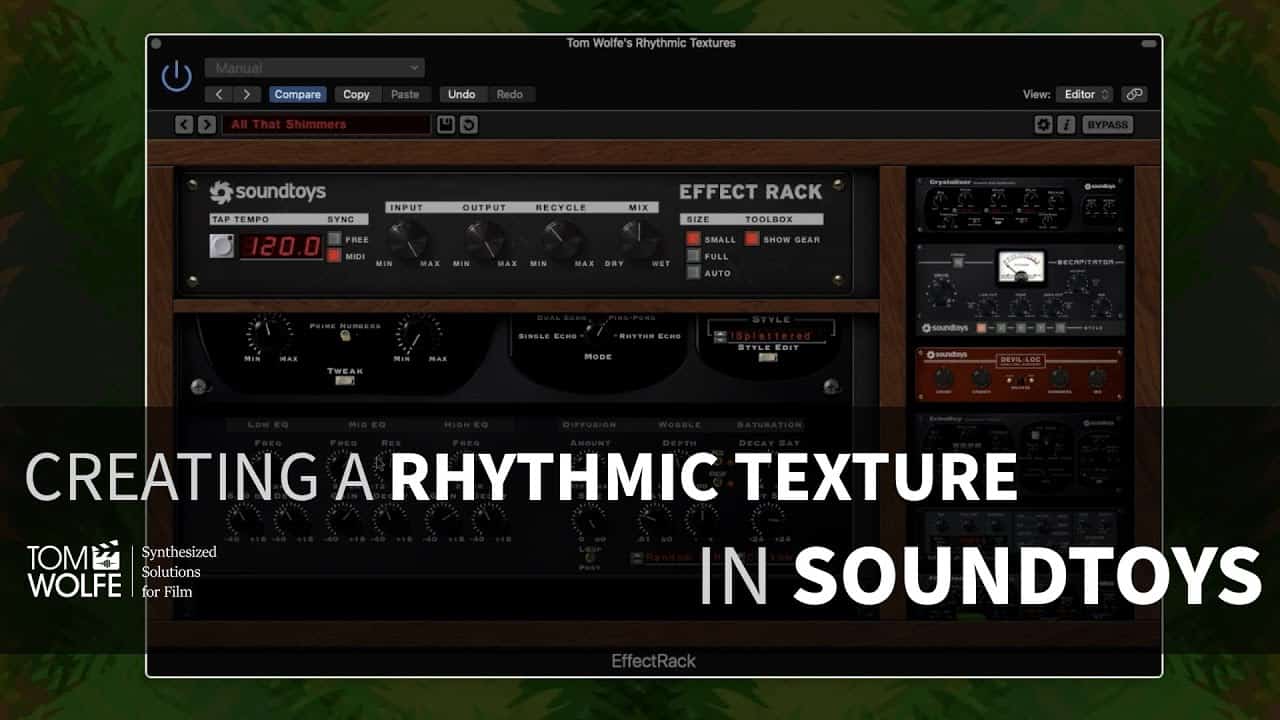Select the FREE sync option
The image size is (1280, 720).
(x=334, y=239)
